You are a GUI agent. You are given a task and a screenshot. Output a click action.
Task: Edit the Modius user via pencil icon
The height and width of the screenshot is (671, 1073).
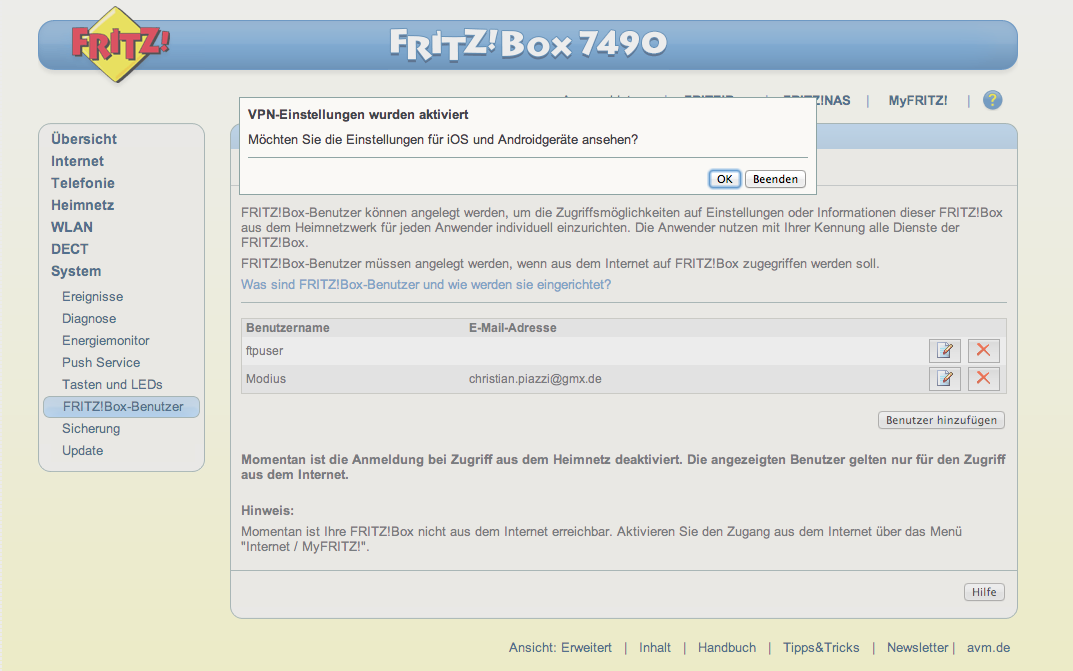(944, 379)
